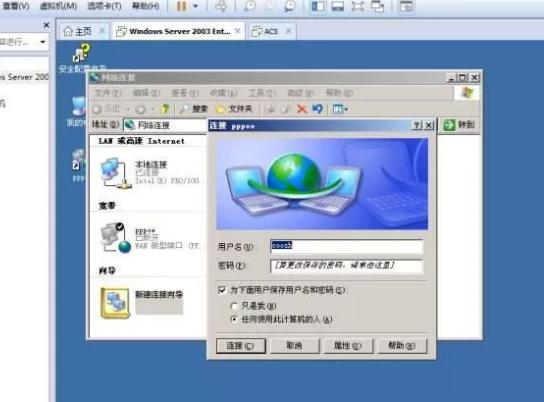Click the security configuration wizard desktop icon
The image size is (544, 402).
click(82, 53)
